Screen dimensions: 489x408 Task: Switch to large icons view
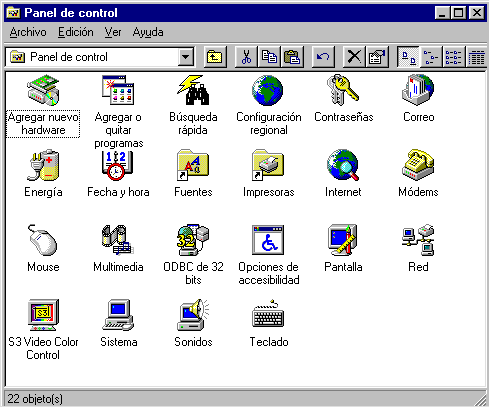point(408,57)
